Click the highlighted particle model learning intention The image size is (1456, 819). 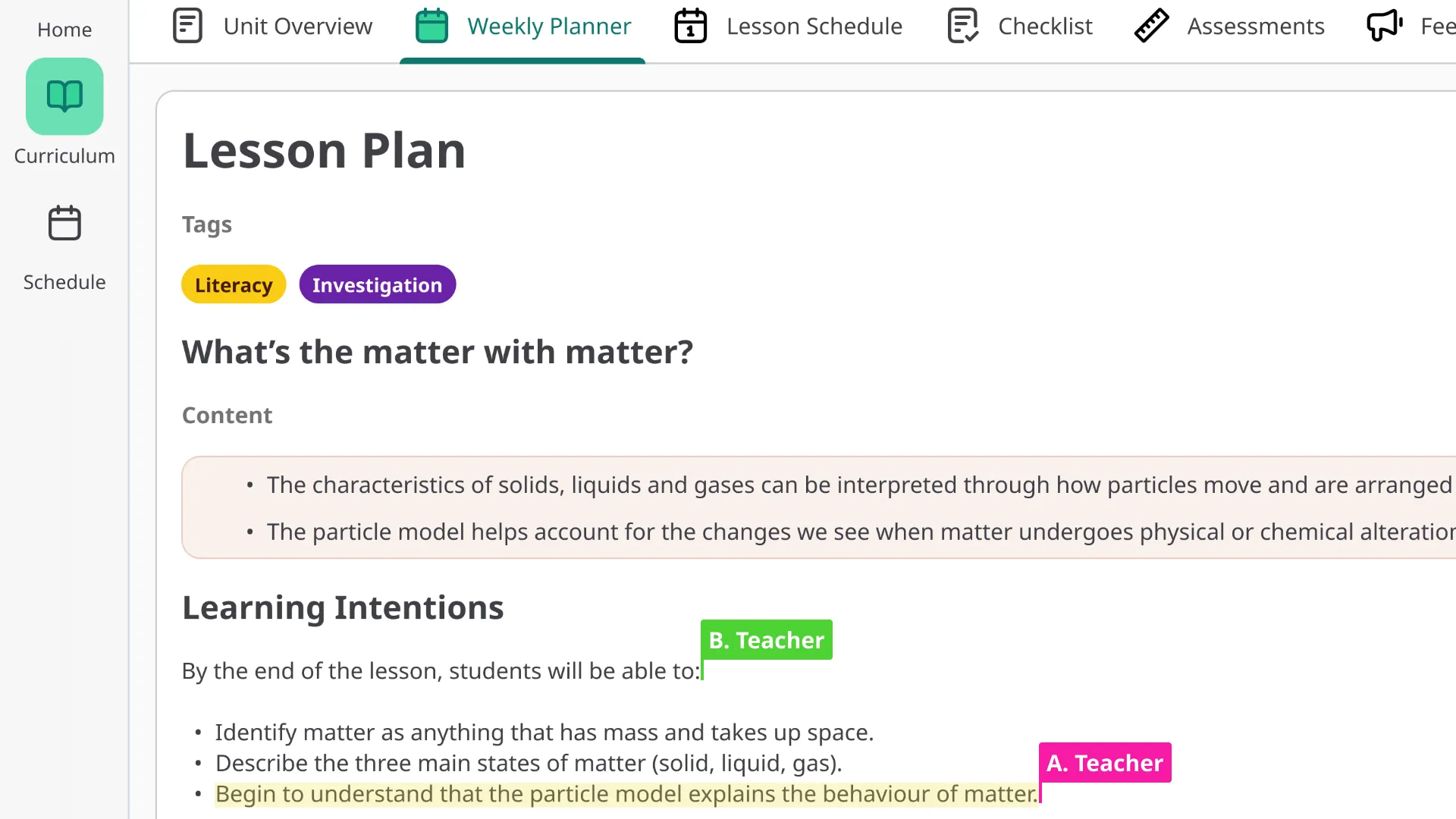[626, 794]
